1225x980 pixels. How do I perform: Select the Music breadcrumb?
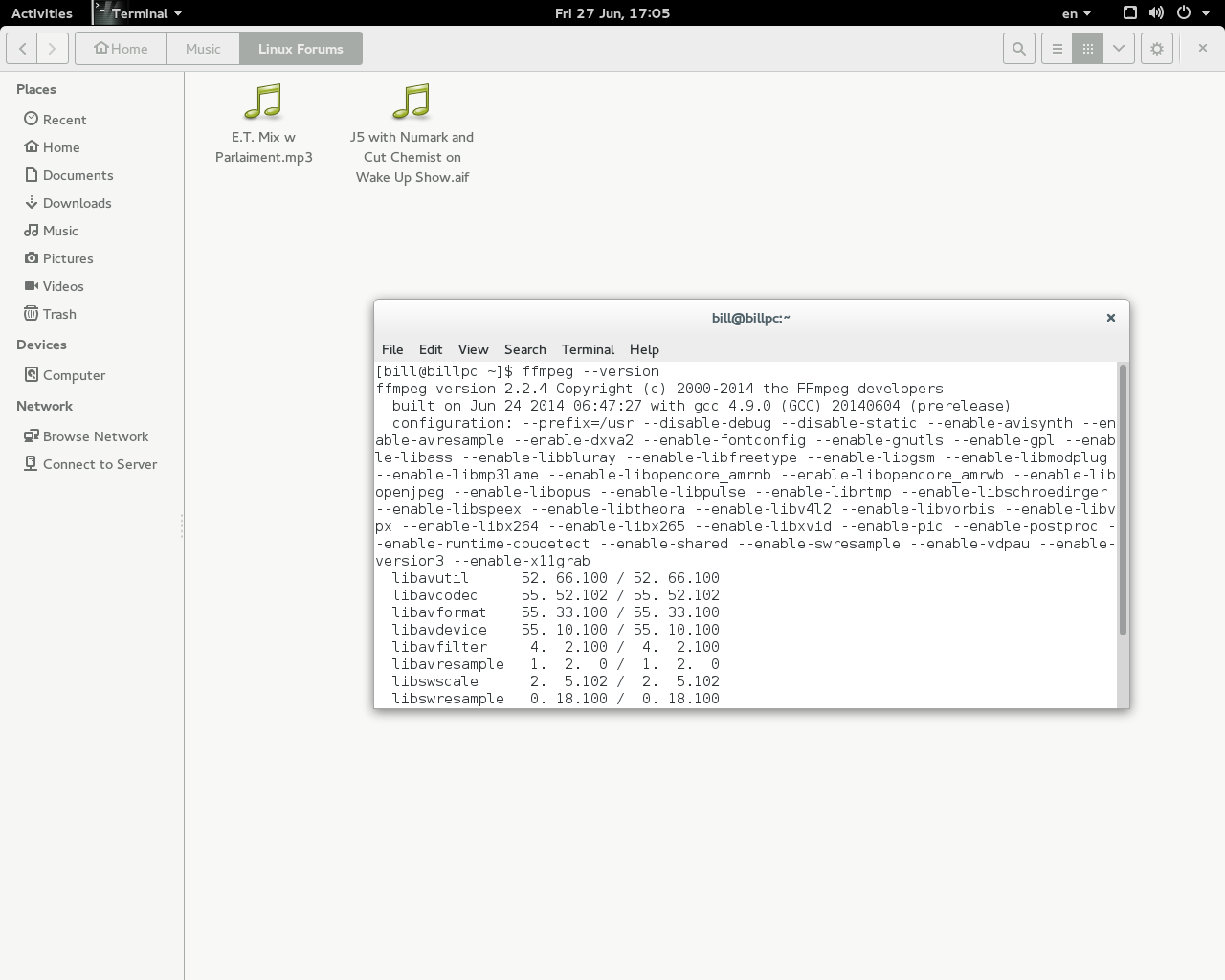[203, 49]
